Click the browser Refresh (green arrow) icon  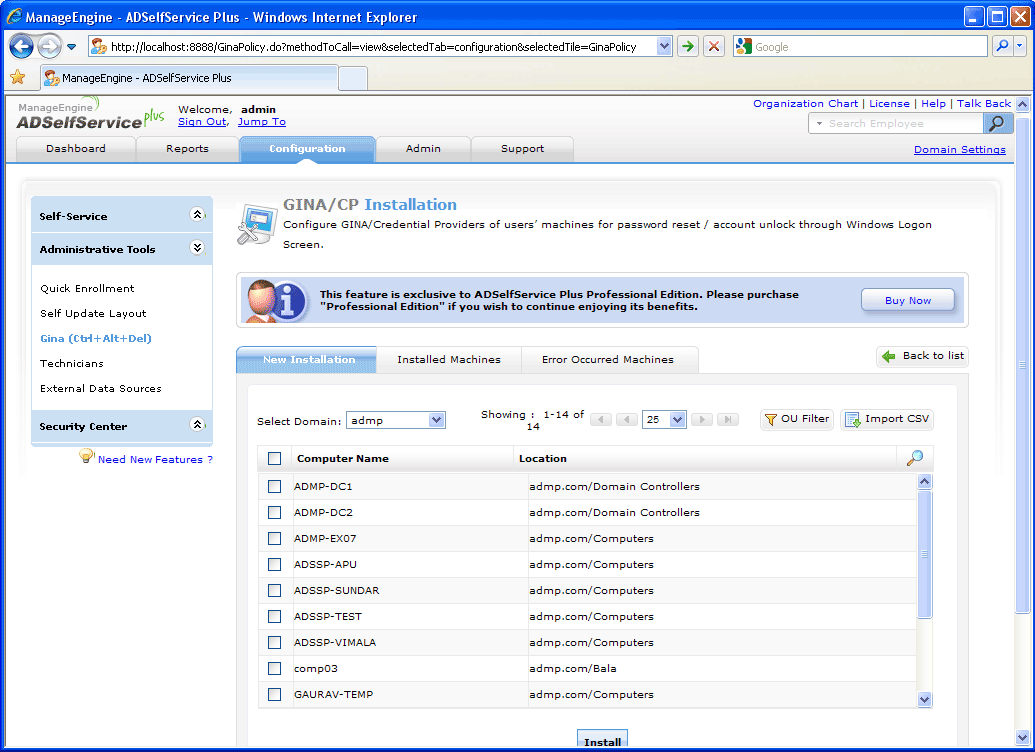(688, 47)
